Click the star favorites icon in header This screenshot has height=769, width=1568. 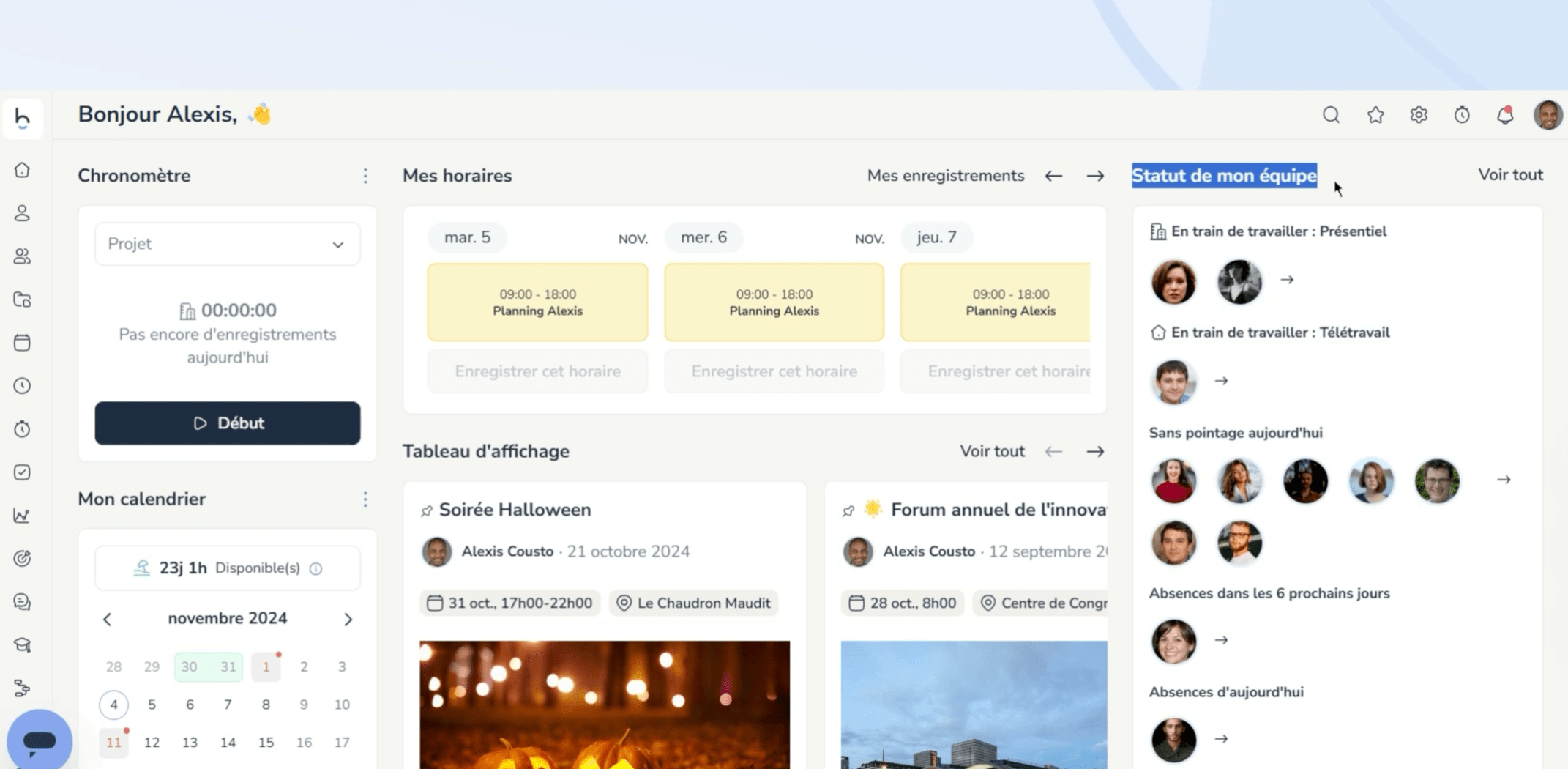(x=1375, y=115)
